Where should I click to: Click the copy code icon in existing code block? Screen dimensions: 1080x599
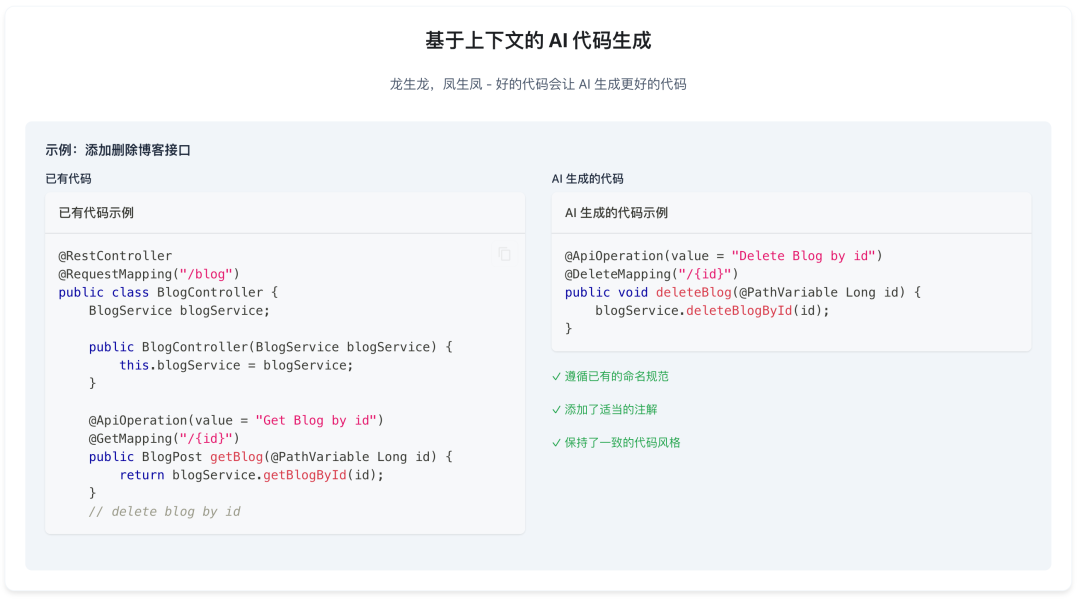(505, 254)
